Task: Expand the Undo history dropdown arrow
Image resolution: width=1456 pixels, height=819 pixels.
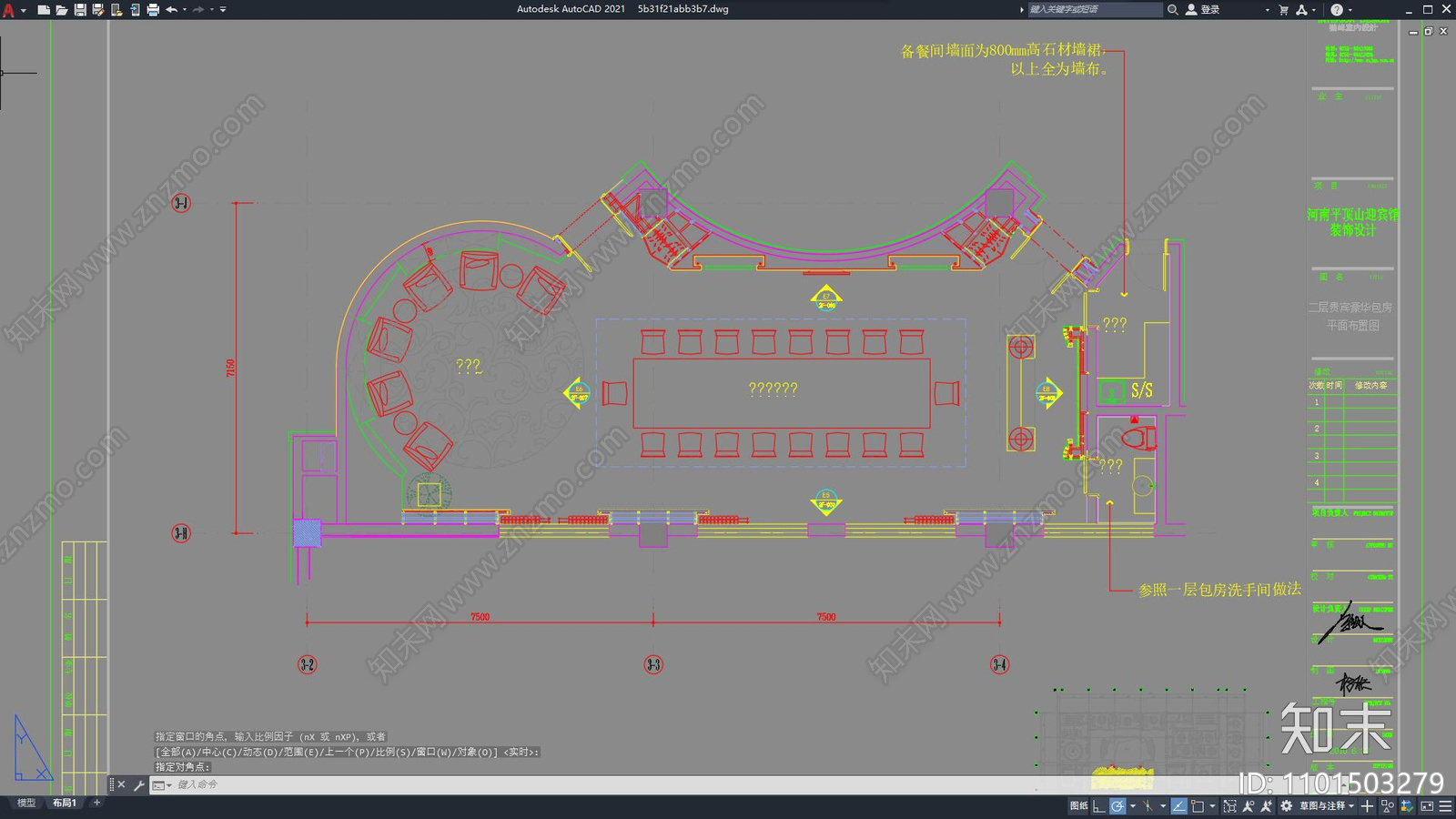Action: (x=185, y=9)
